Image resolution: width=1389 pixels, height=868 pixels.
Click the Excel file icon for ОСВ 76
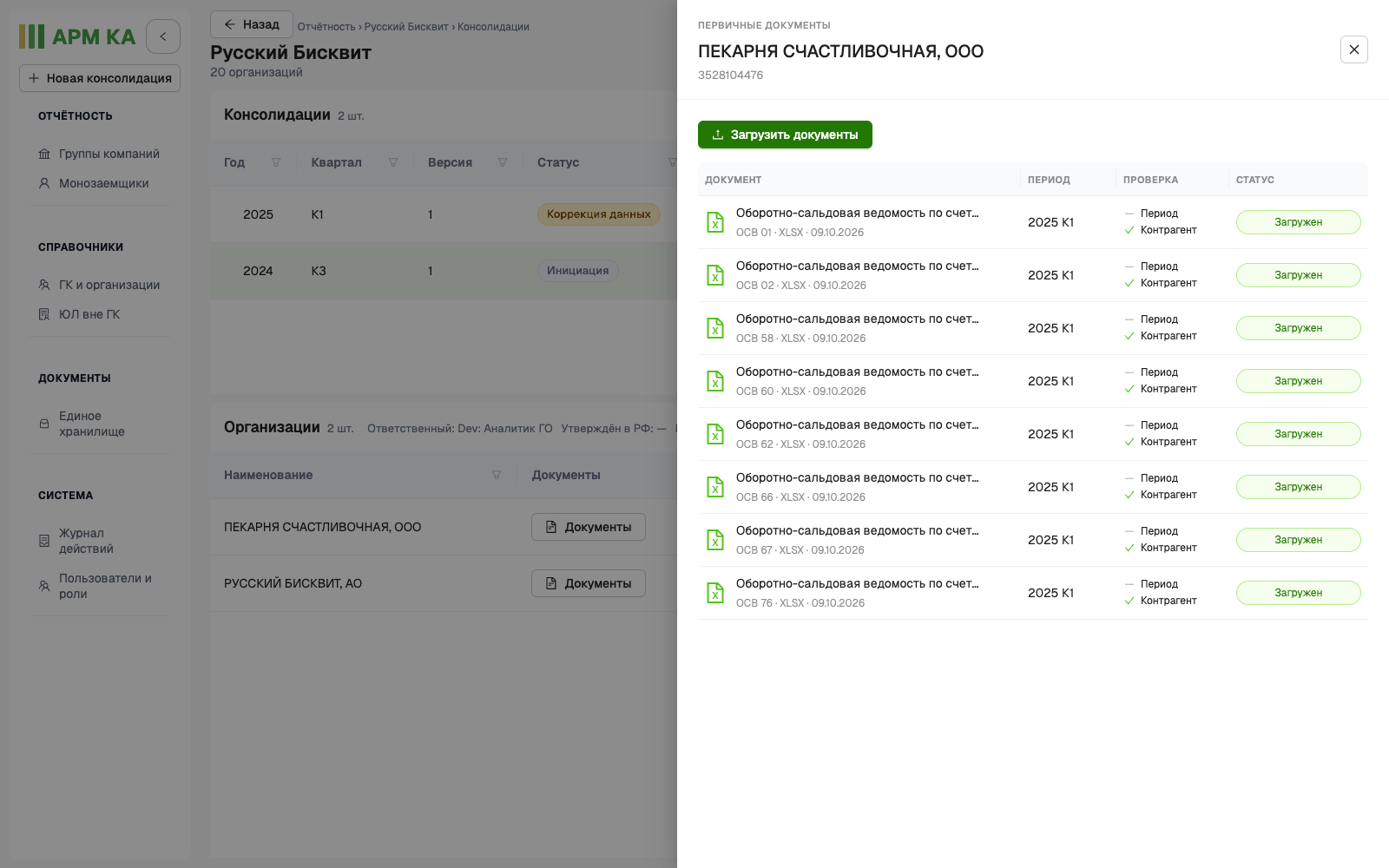(715, 593)
